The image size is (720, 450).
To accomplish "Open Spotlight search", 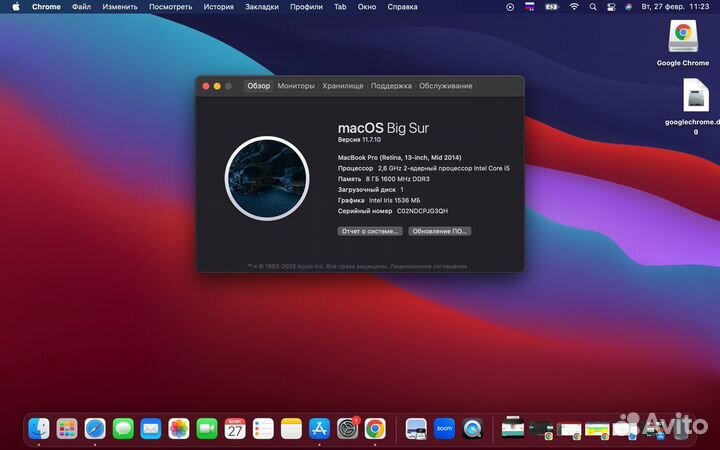I will 593,7.
